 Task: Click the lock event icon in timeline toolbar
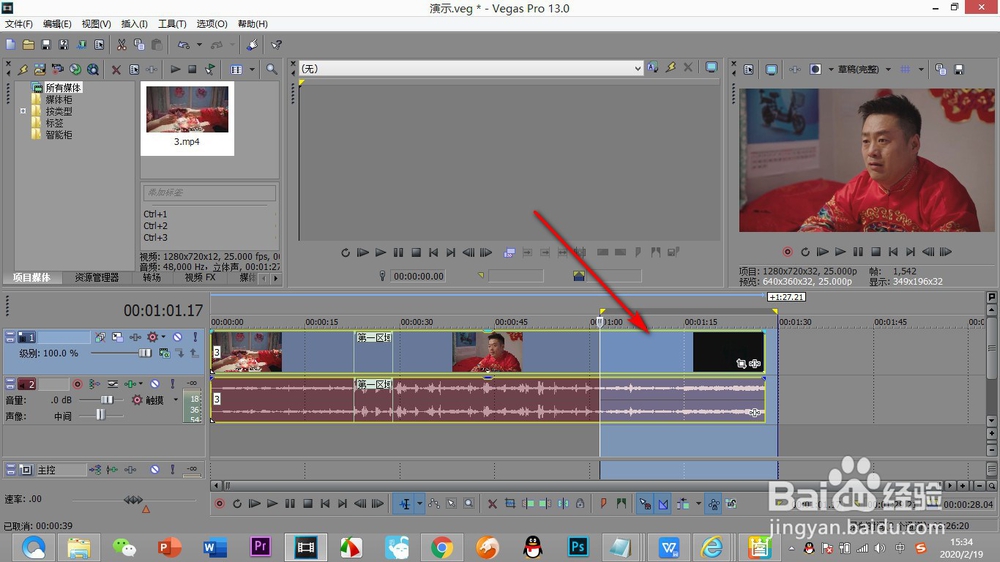click(x=580, y=504)
